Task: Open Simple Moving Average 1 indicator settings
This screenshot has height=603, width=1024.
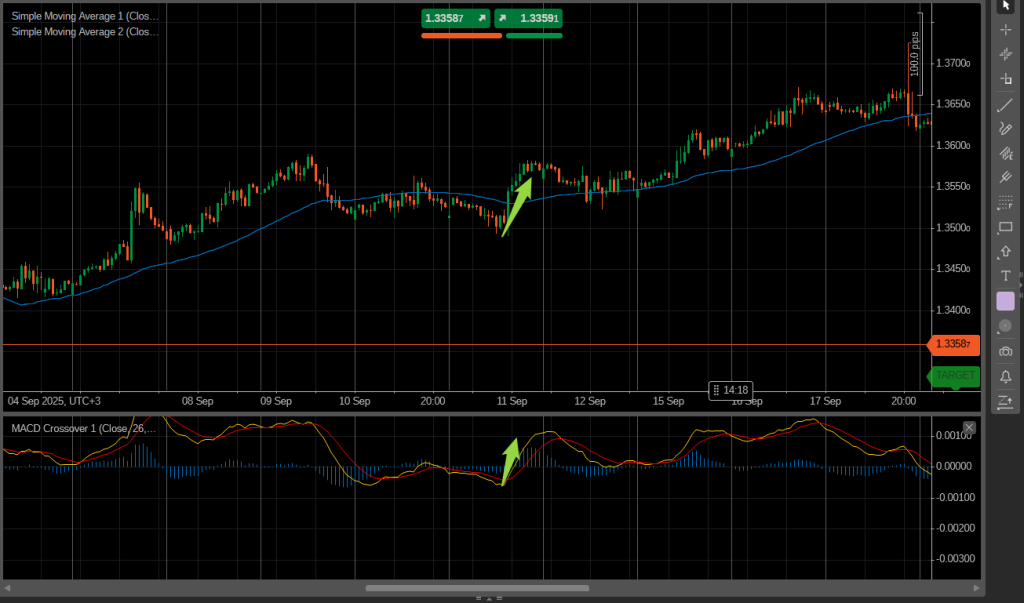Action: [x=85, y=16]
